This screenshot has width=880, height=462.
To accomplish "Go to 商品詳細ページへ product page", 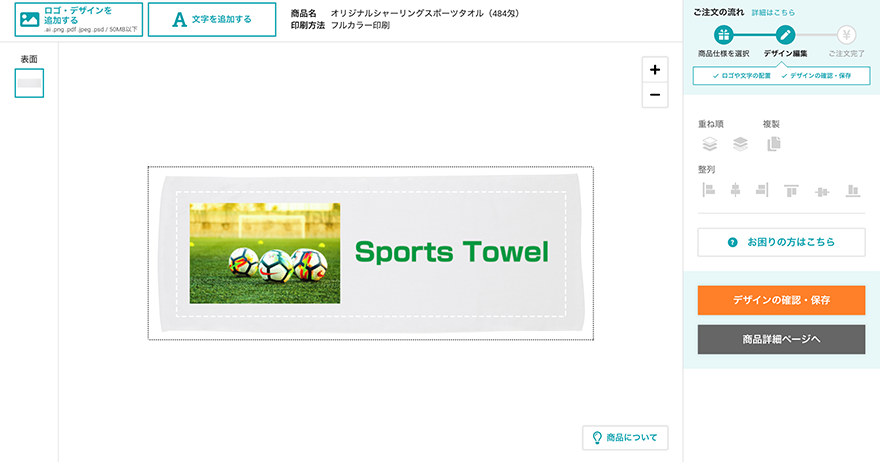I will (x=781, y=339).
